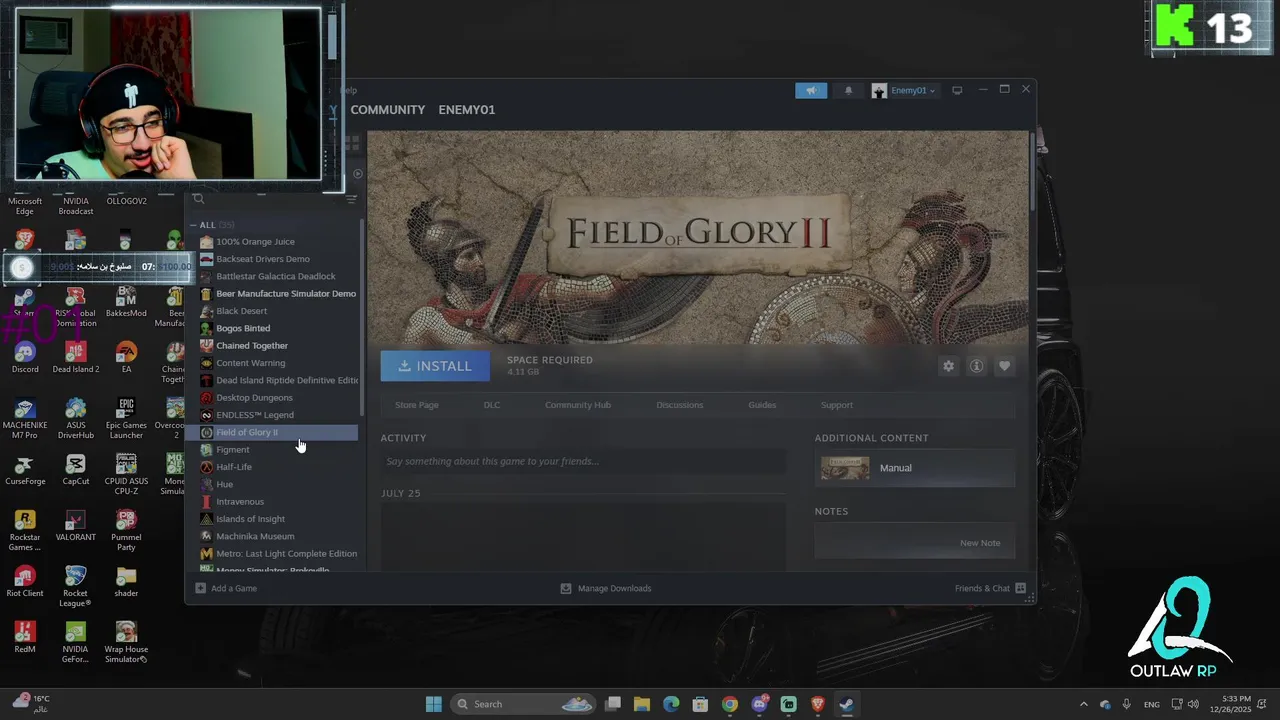Open Big Picture mode monitor icon
1280x720 pixels.
click(x=957, y=90)
